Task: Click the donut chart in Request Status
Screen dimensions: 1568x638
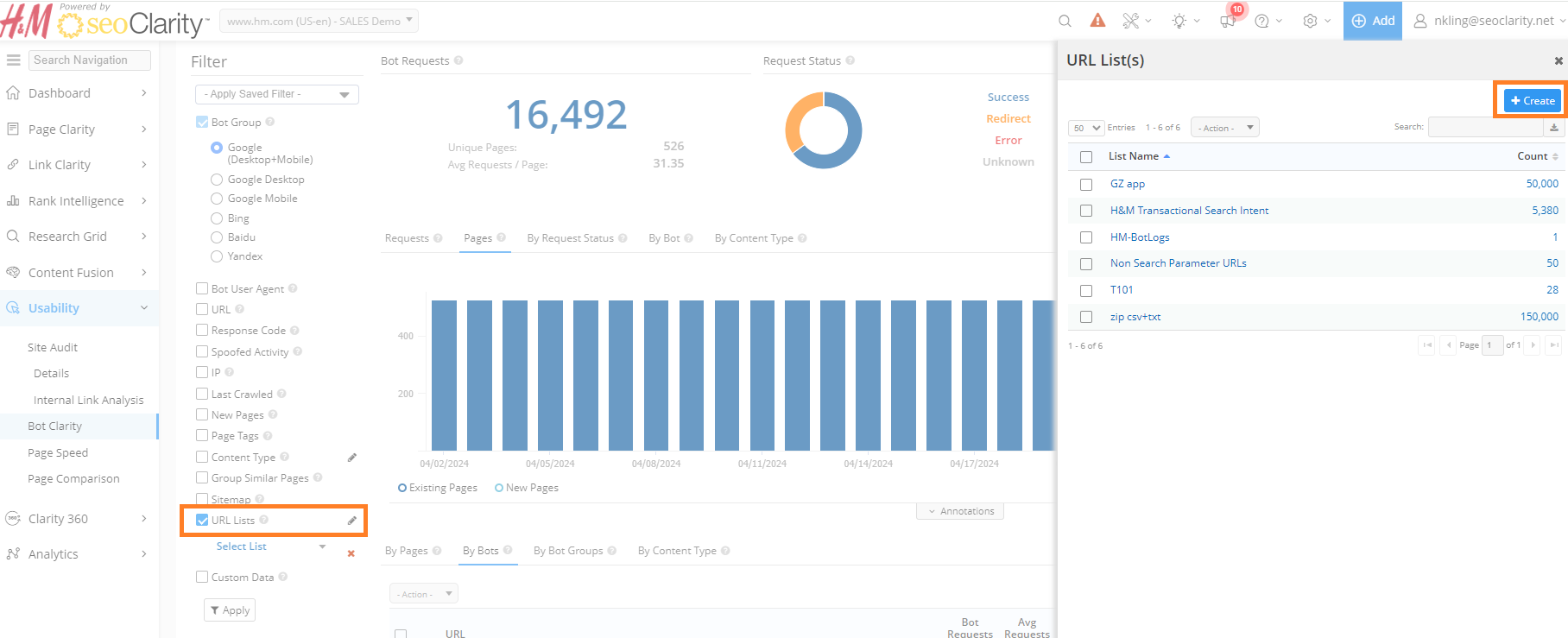Action: tap(824, 130)
